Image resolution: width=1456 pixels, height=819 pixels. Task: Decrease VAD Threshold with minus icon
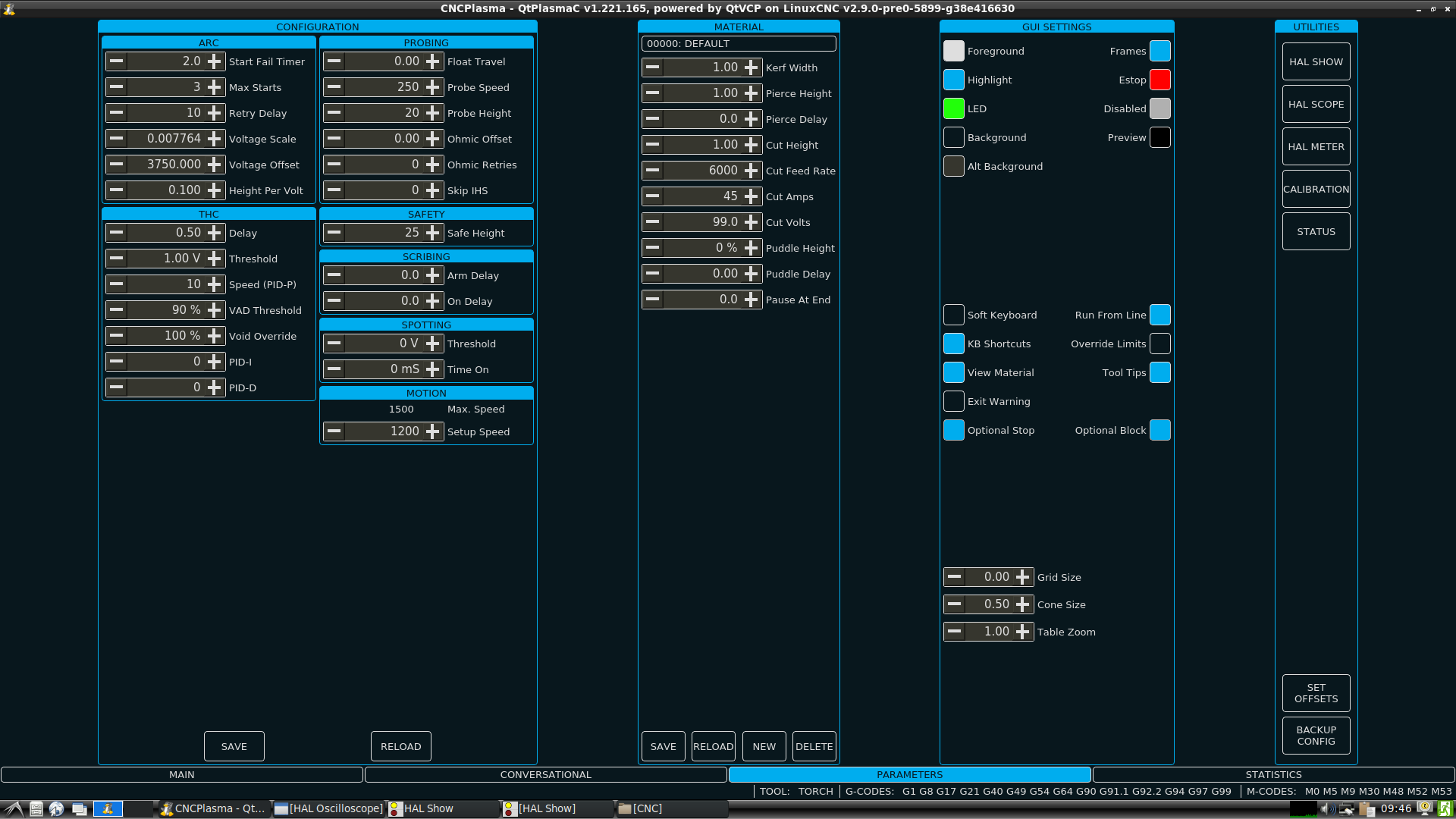[116, 310]
